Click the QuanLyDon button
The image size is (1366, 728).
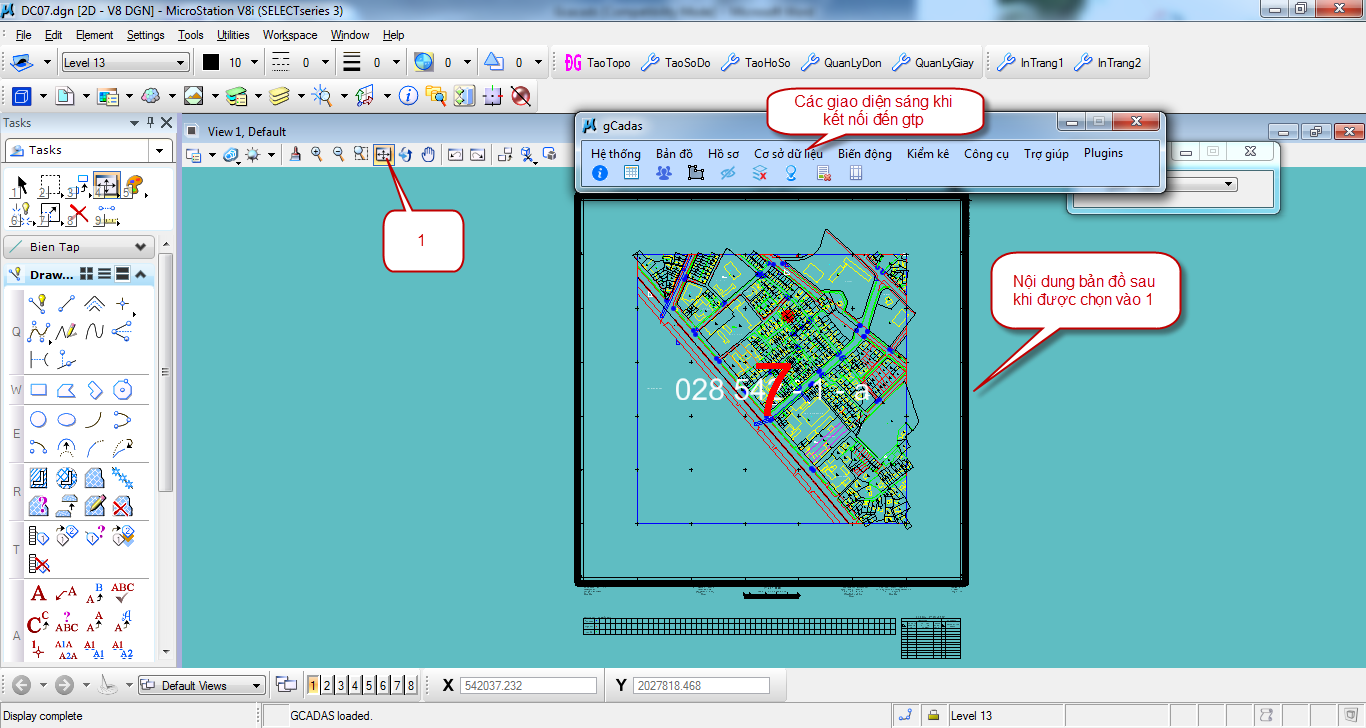pyautogui.click(x=842, y=63)
